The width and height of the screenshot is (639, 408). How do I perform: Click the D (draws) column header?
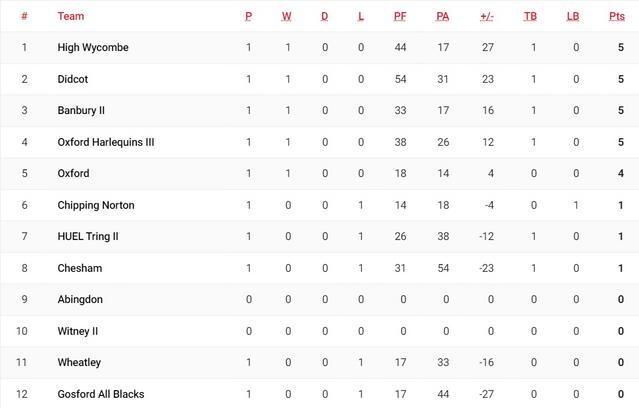coord(324,16)
